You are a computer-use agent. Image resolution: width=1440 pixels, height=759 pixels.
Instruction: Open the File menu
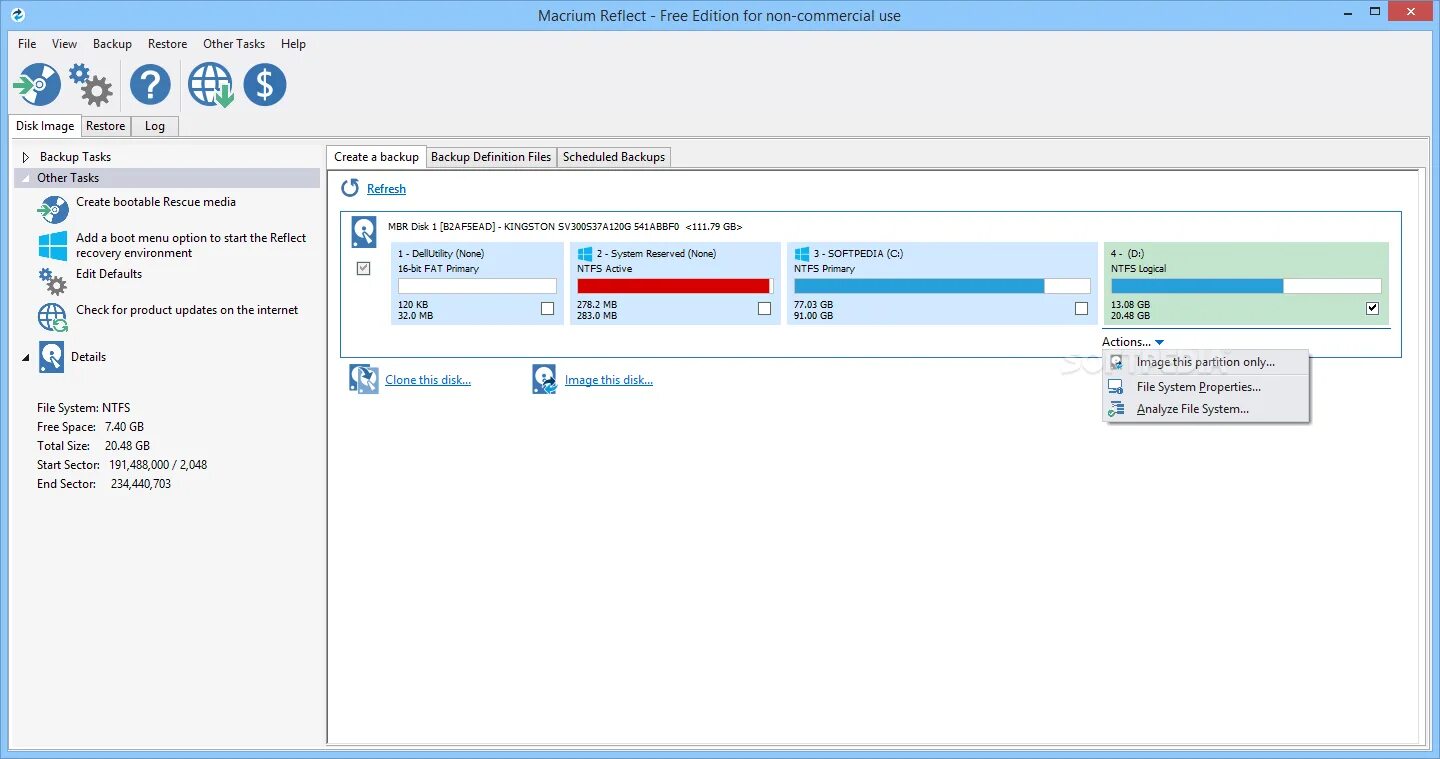[x=27, y=44]
